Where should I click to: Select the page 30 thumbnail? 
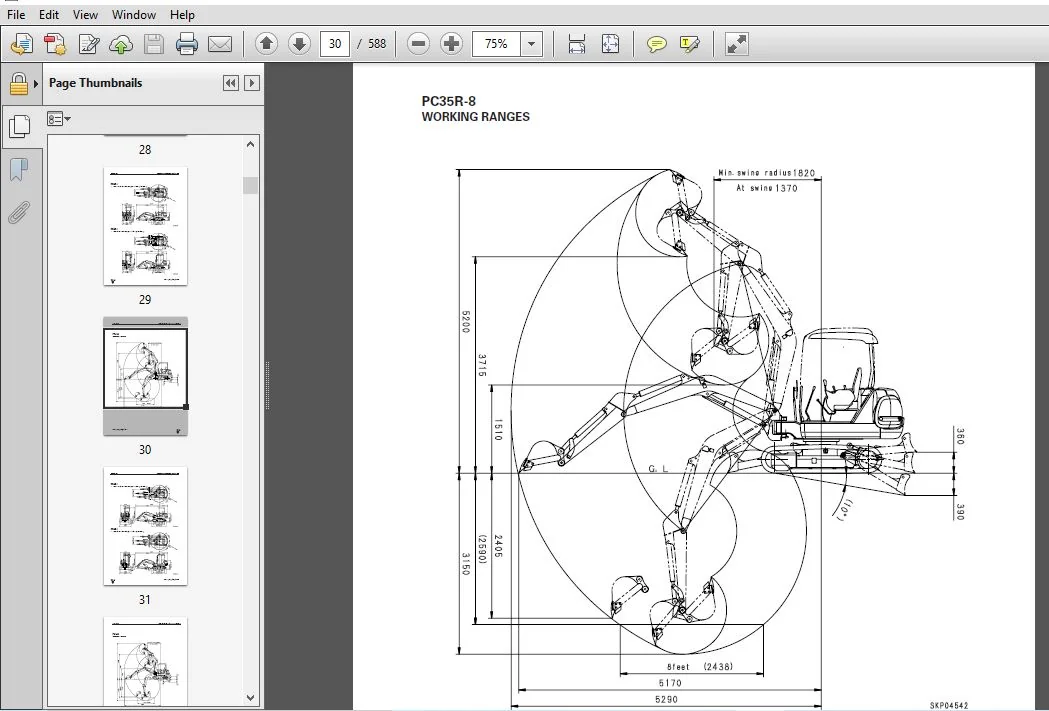point(145,376)
